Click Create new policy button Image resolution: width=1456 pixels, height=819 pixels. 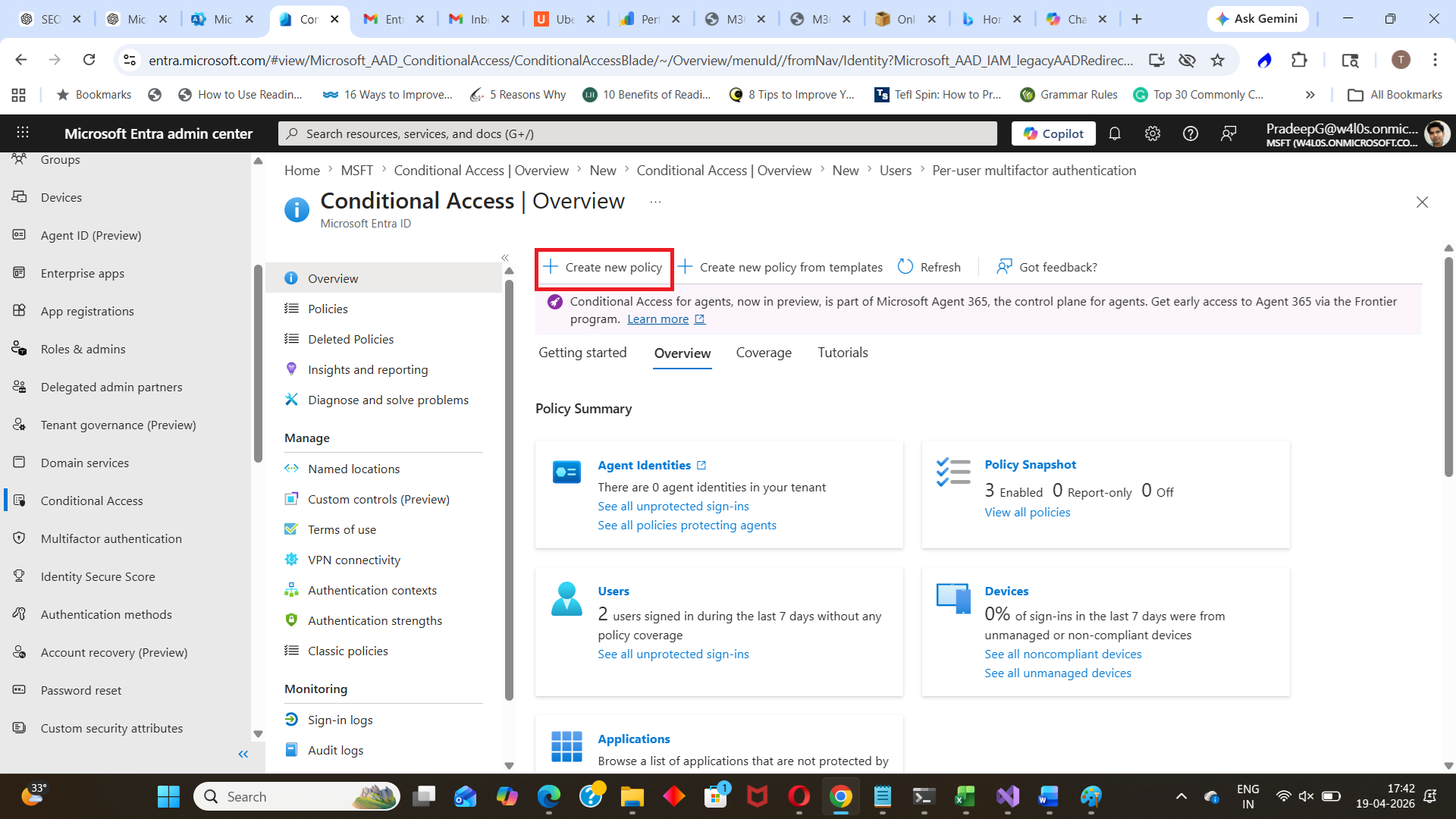[x=604, y=268]
